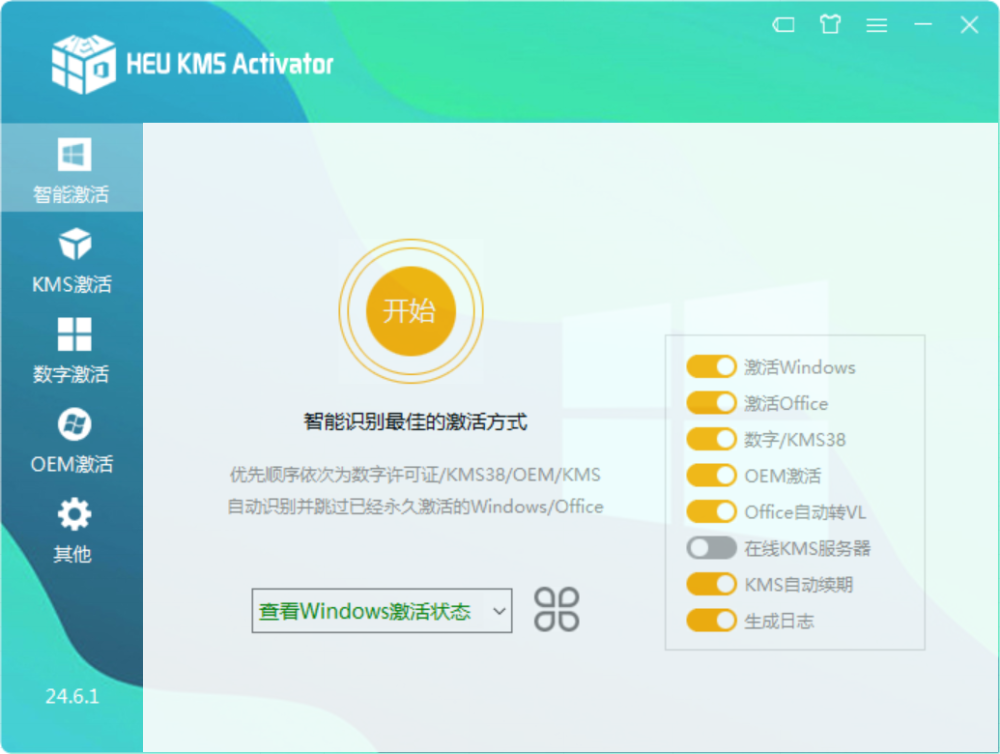Switch to the KMS激活 tab
The height and width of the screenshot is (754, 1000).
coord(72,261)
